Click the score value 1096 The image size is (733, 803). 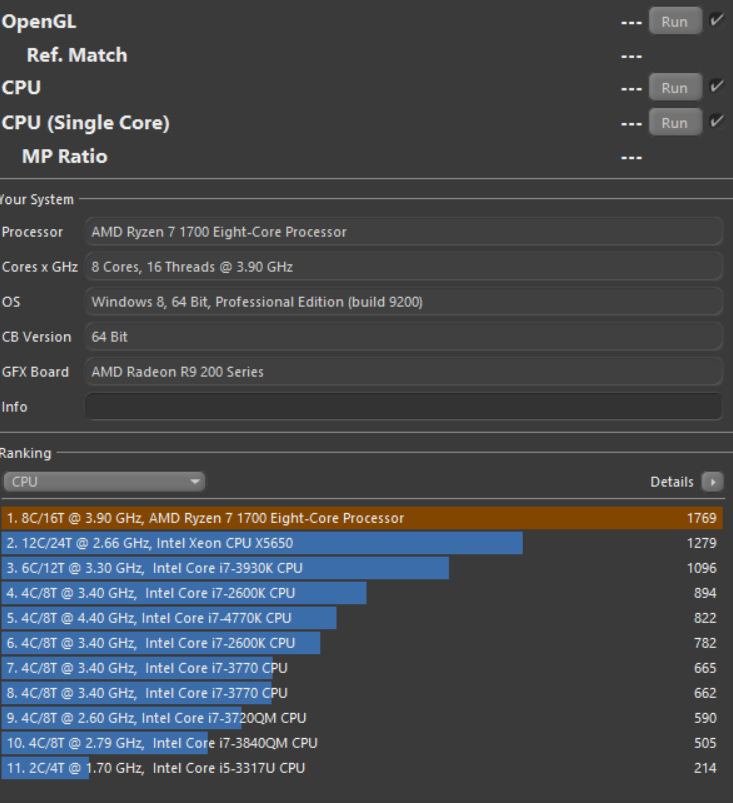coord(701,568)
